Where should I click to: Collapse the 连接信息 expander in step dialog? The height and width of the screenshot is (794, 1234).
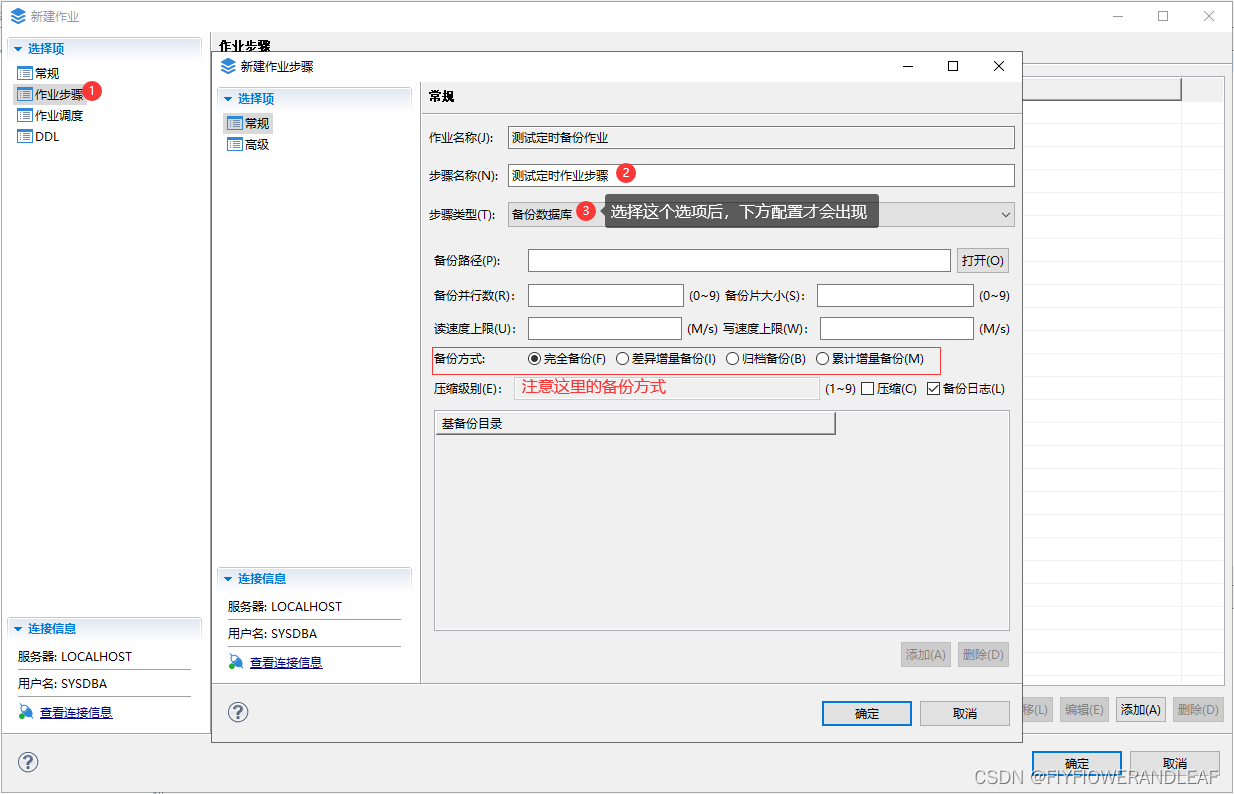tap(227, 578)
